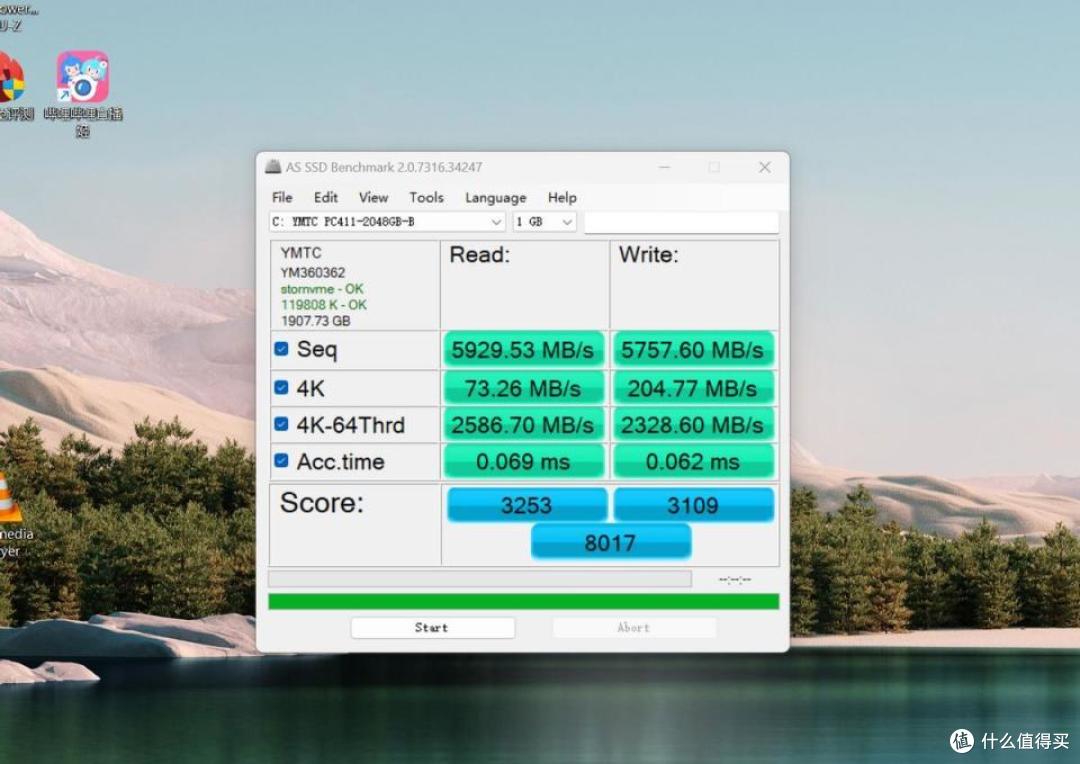Screen dimensions: 1080x764
Task: Click the stornvme - OK driver status
Action: [x=322, y=289]
